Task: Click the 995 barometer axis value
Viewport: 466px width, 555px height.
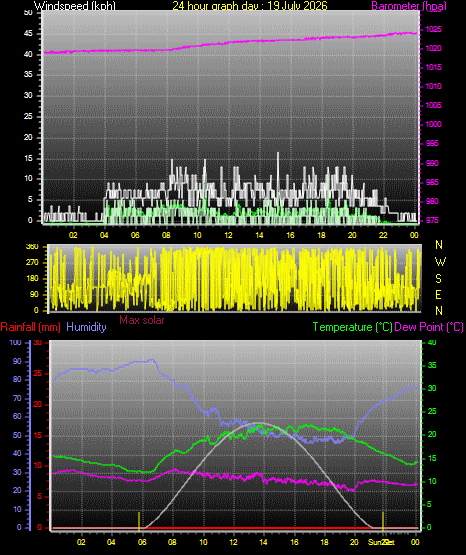Action: click(432, 143)
